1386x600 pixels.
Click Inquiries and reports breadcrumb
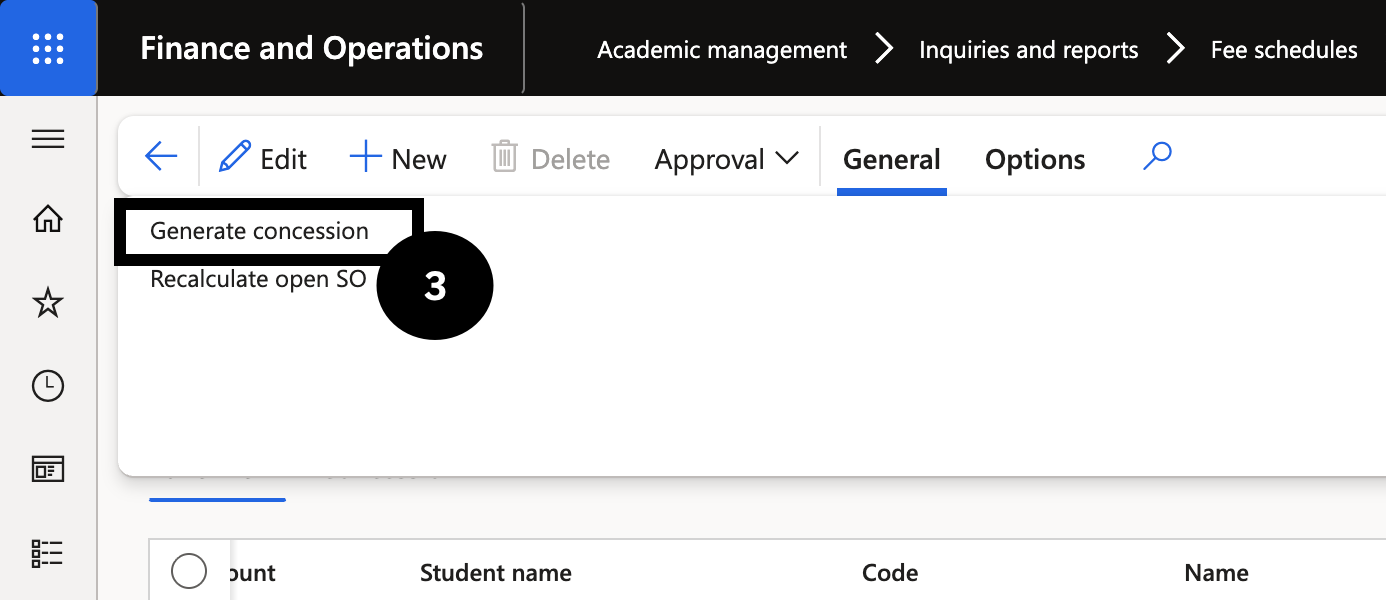(1029, 50)
